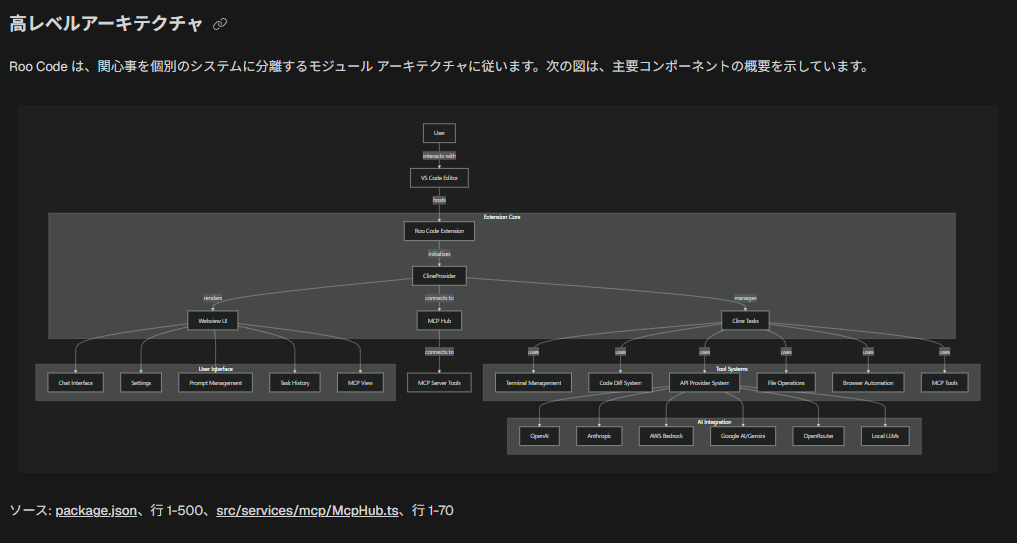The image size is (1017, 543).
Task: Click the Extension Core group title
Action: coord(501,217)
